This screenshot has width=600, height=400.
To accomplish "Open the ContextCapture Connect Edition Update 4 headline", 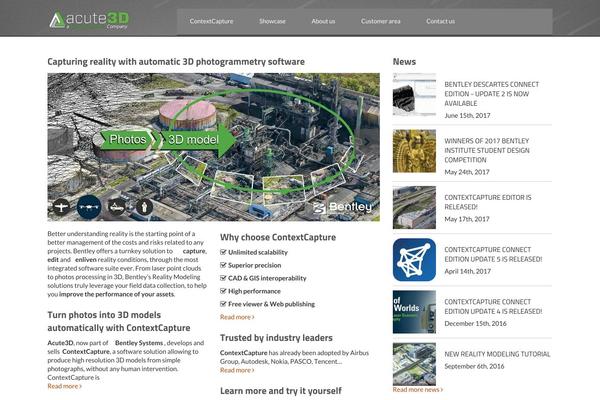I will click(493, 307).
